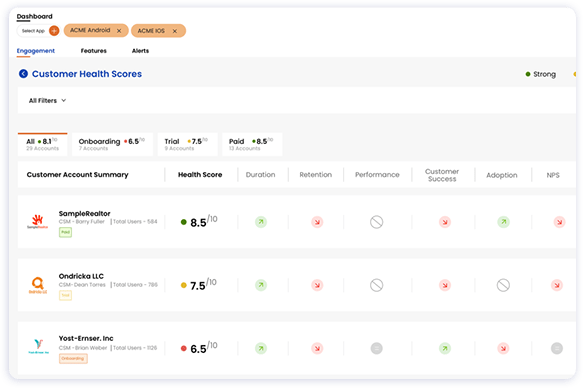Click the Dashboard title
The image size is (583, 388).
(x=35, y=16)
